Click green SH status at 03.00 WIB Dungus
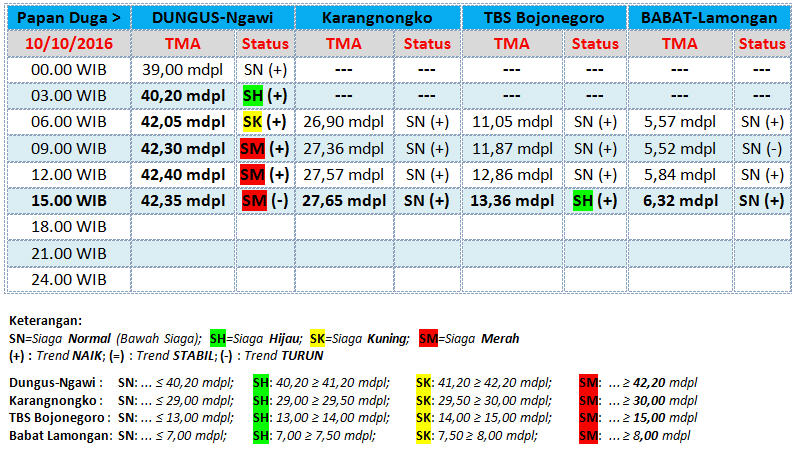The image size is (796, 452). point(253,95)
